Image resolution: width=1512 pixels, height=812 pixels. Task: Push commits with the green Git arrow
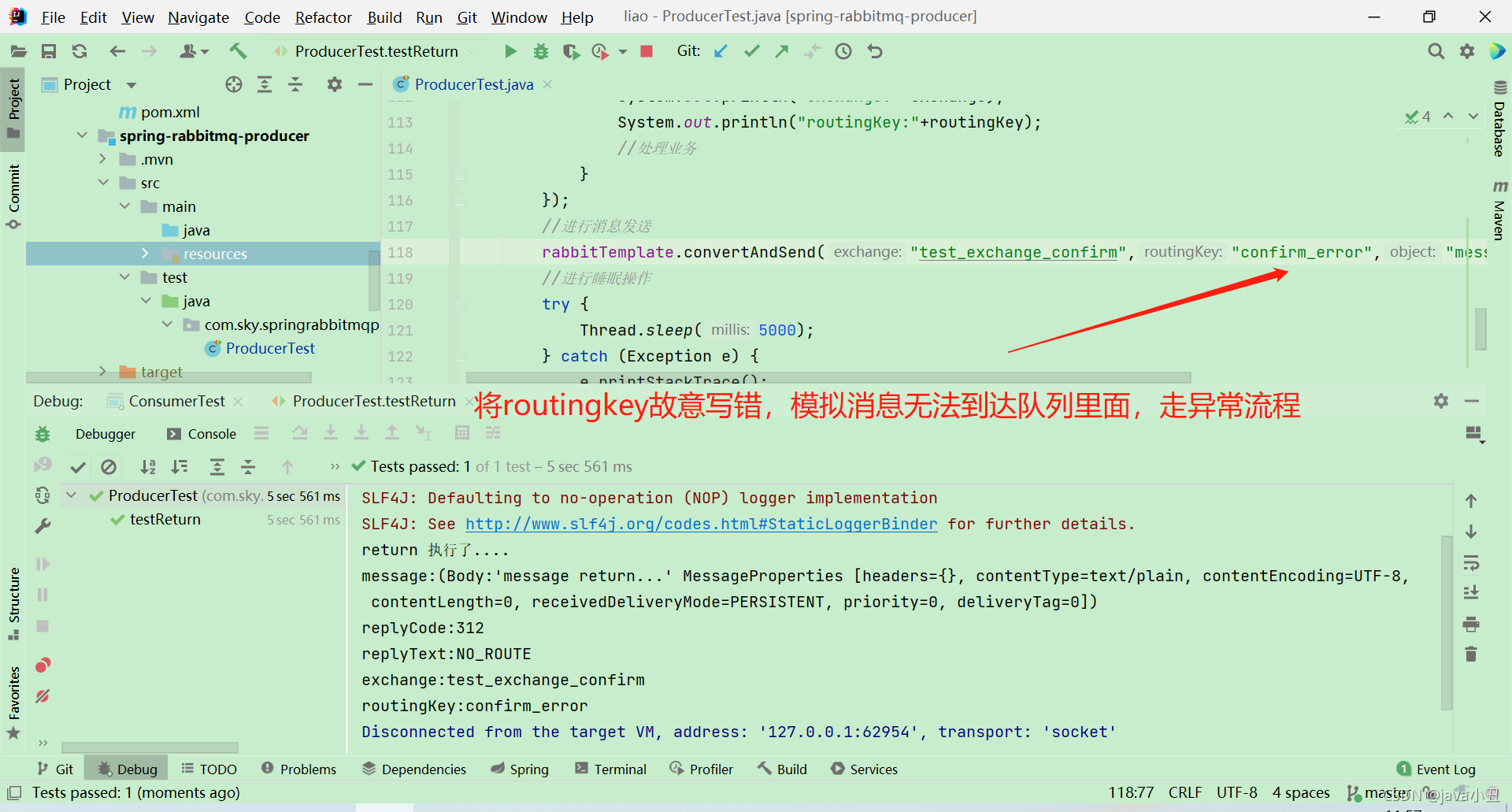point(781,51)
